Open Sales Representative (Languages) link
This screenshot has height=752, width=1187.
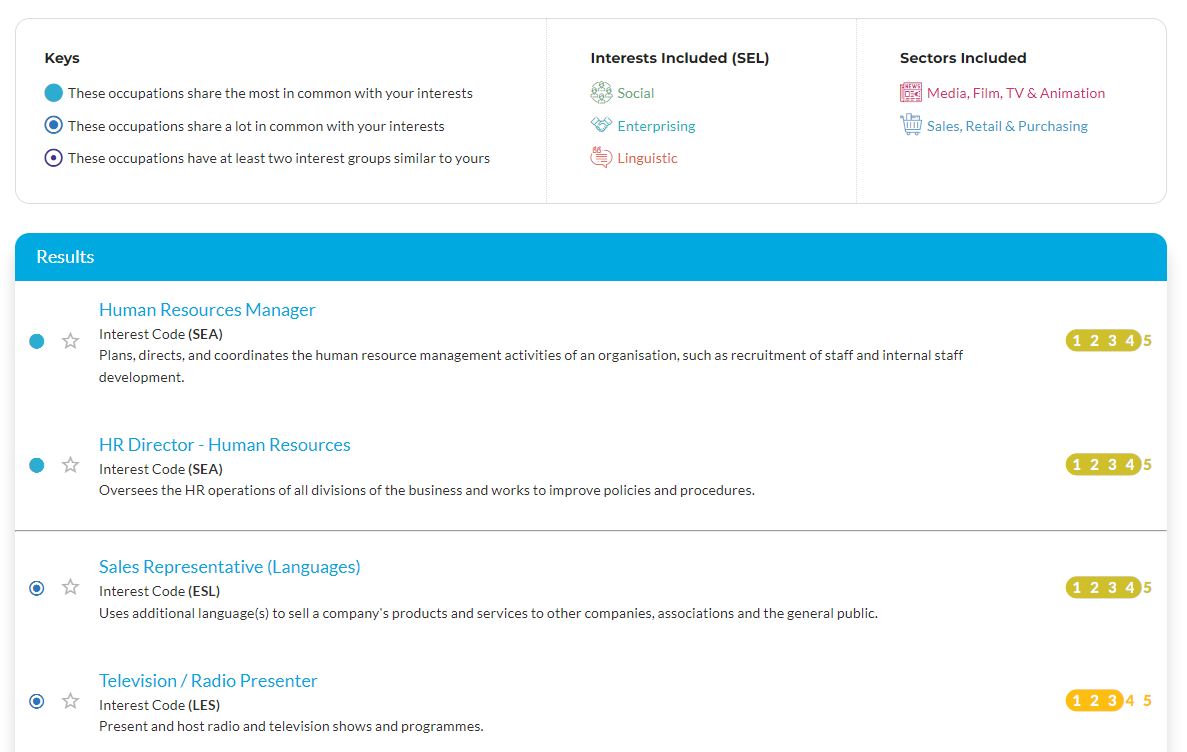coord(229,567)
